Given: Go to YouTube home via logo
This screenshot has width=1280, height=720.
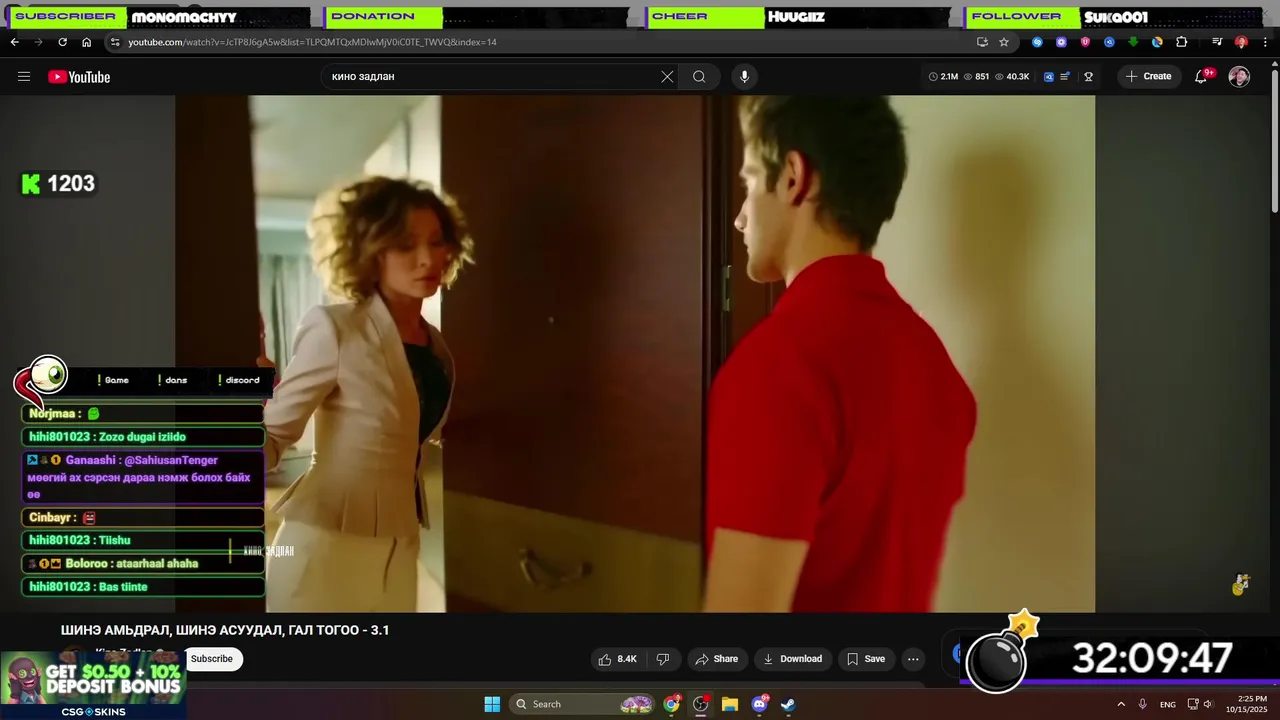Looking at the screenshot, I should point(79,77).
